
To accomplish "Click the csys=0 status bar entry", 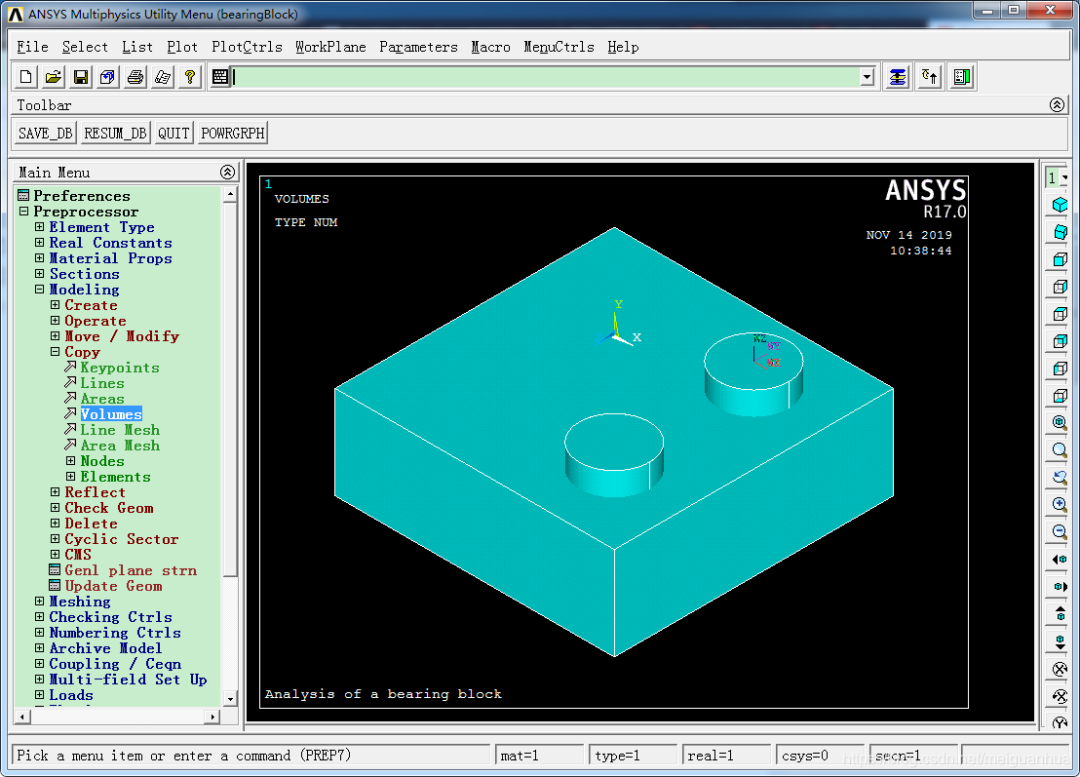I will (820, 756).
